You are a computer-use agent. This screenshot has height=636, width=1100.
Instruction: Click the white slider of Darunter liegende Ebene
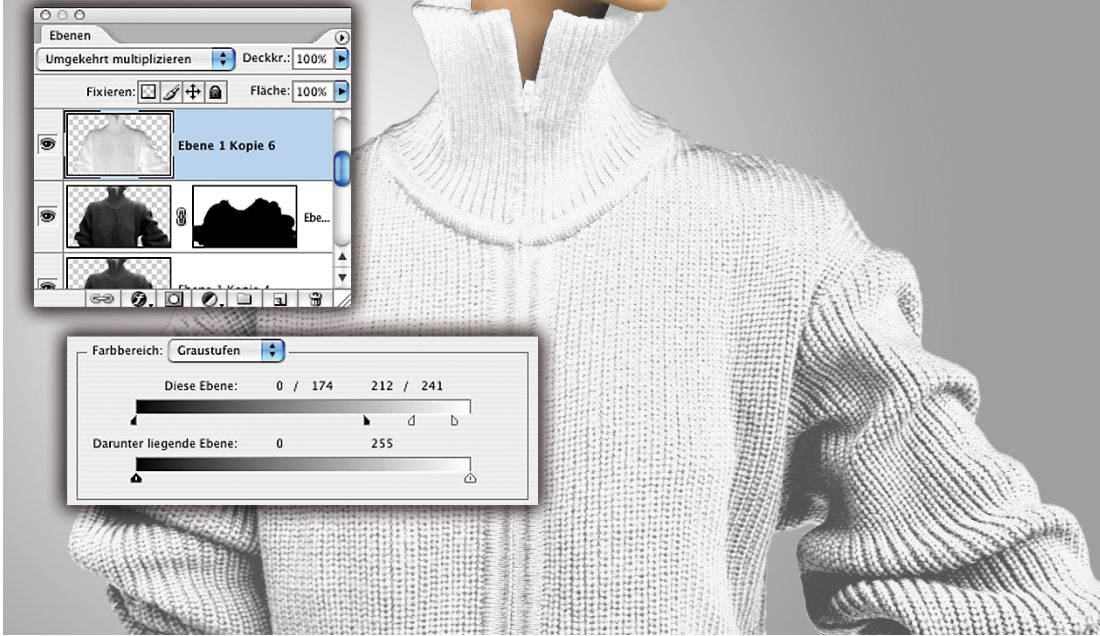tap(470, 478)
